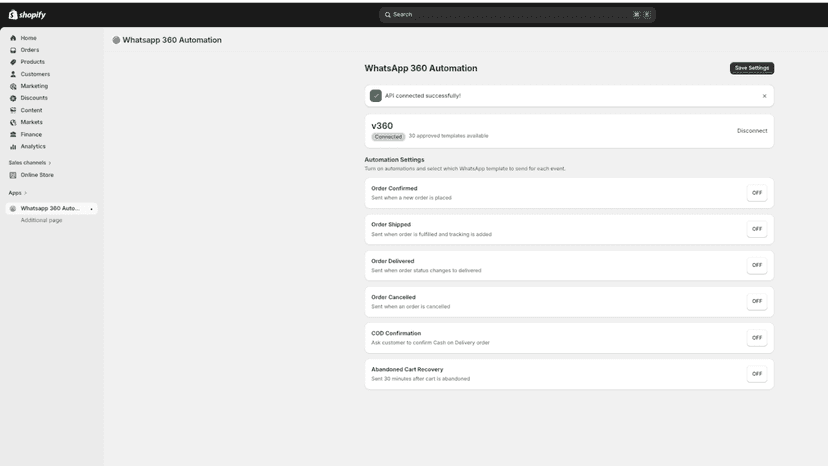This screenshot has height=466, width=828.
Task: Click 'Order Delivered' heading text
Action: point(392,261)
